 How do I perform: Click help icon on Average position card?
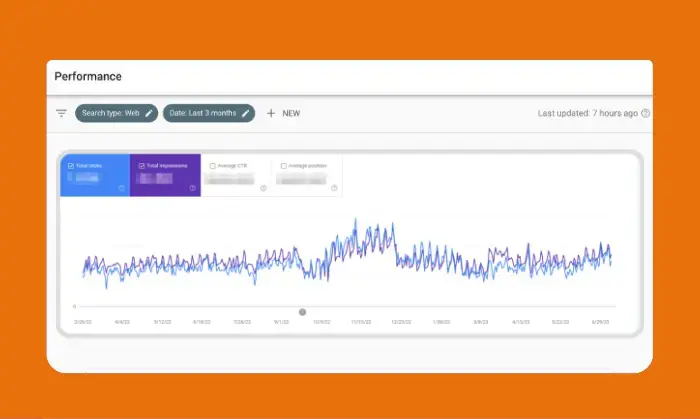(x=334, y=188)
